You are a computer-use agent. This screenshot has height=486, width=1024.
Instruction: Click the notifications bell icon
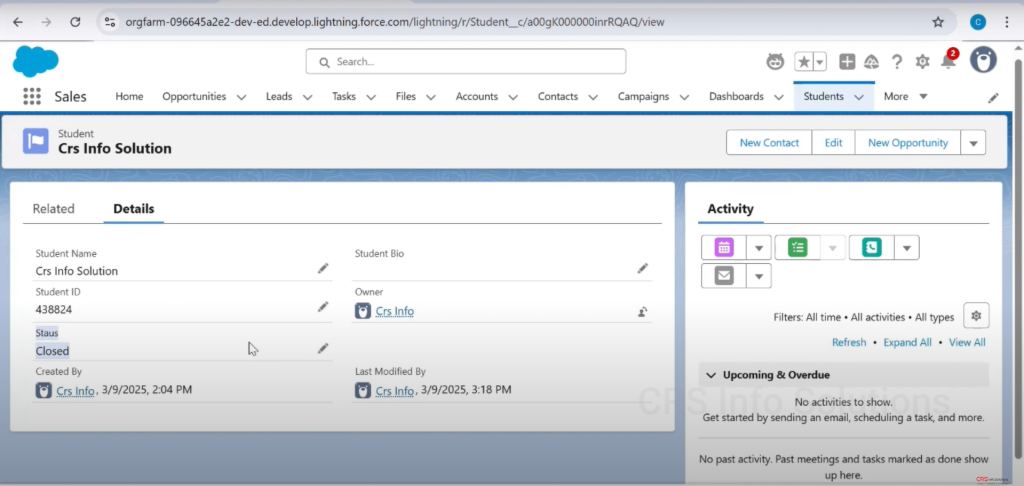[947, 62]
